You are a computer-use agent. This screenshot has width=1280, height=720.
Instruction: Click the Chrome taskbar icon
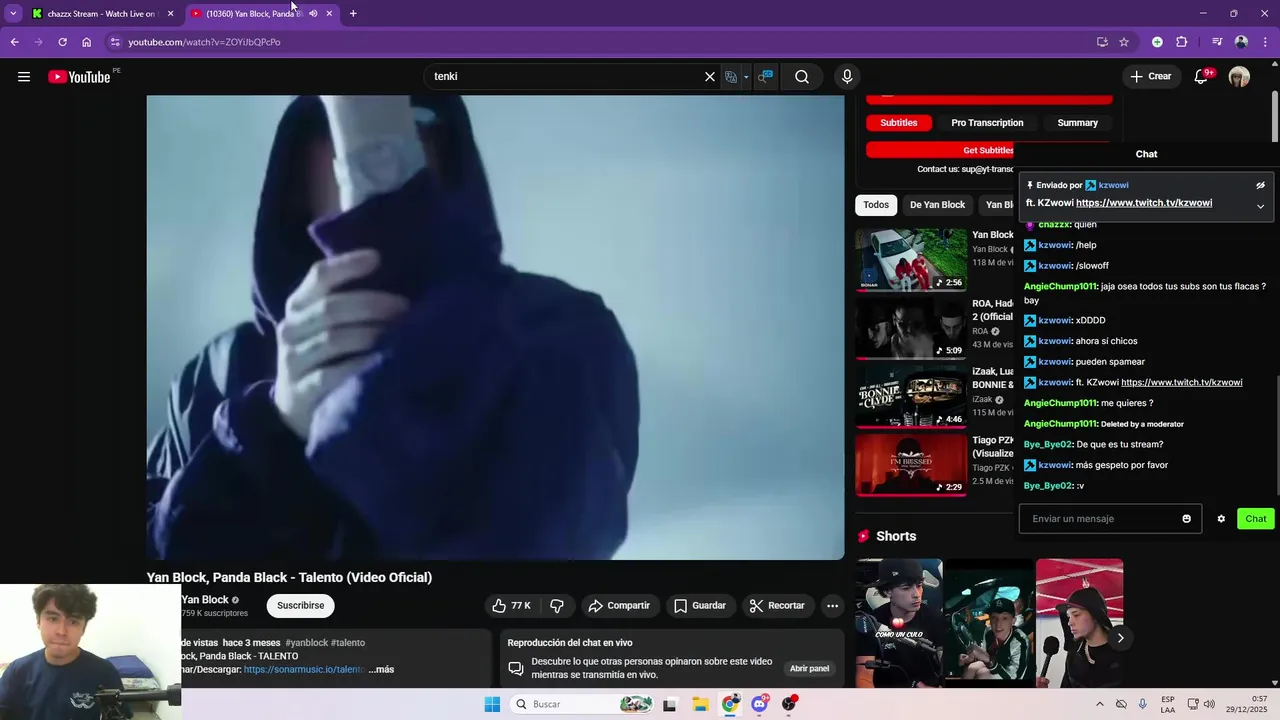coord(730,704)
